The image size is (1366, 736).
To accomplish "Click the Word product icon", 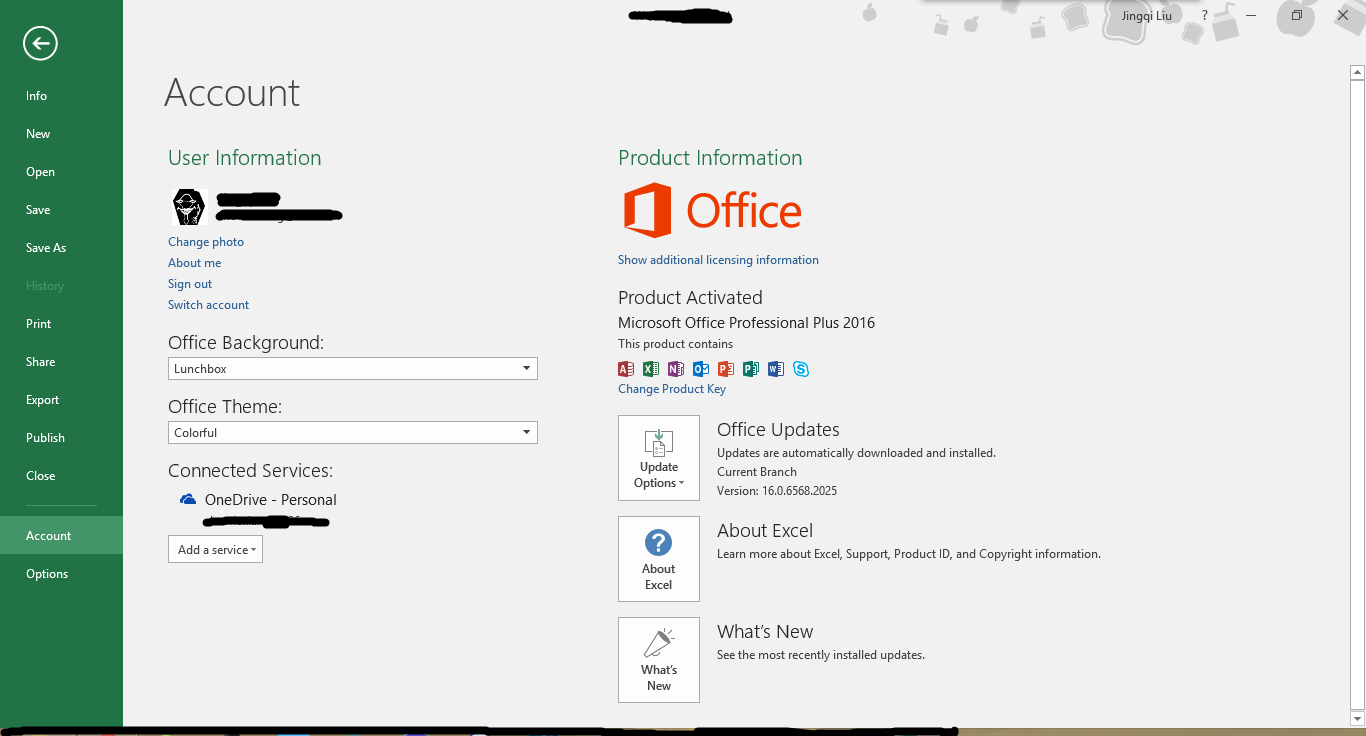I will click(776, 369).
